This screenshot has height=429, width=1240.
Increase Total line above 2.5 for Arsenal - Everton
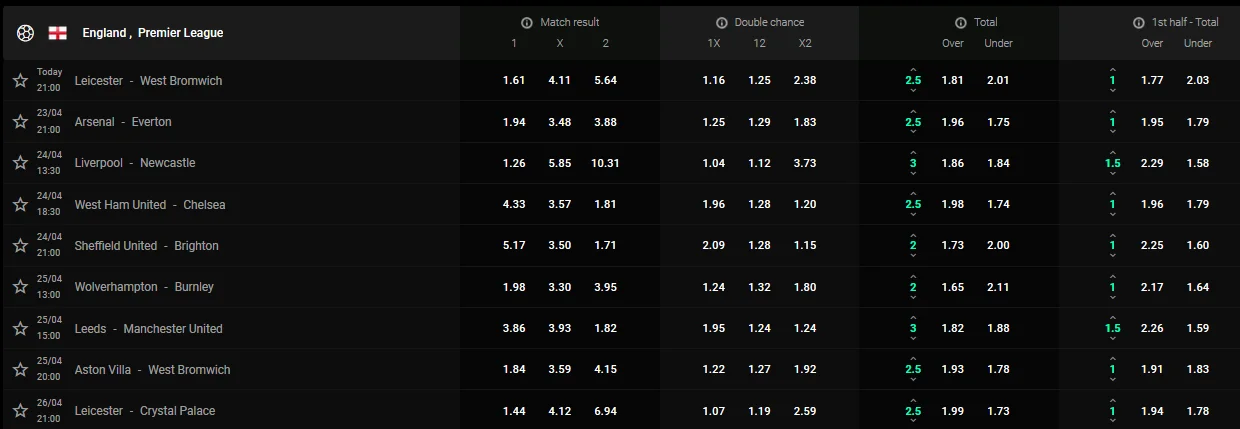tap(912, 110)
